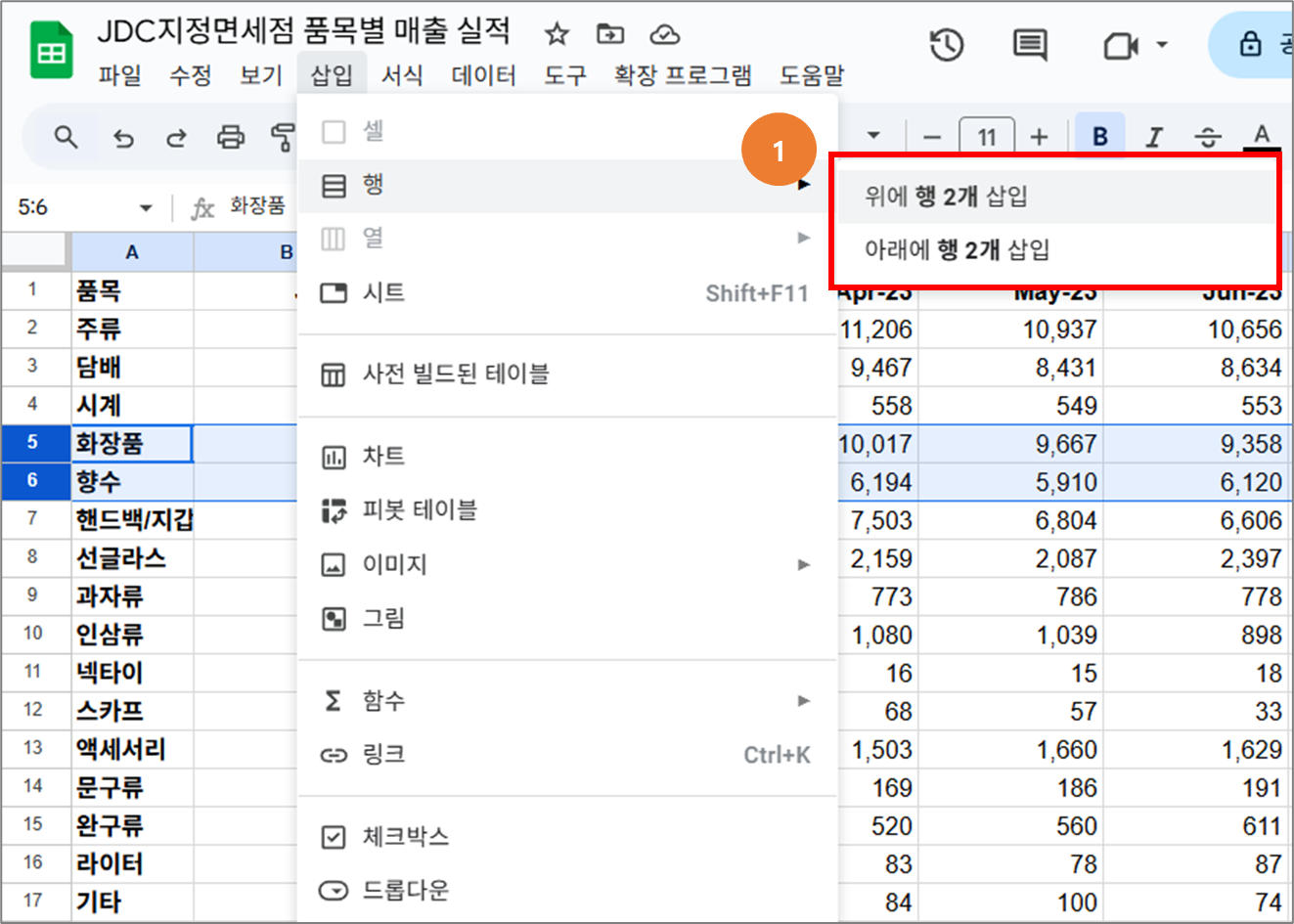Toggle italic formatting
This screenshot has height=924, width=1294.
click(x=1155, y=137)
